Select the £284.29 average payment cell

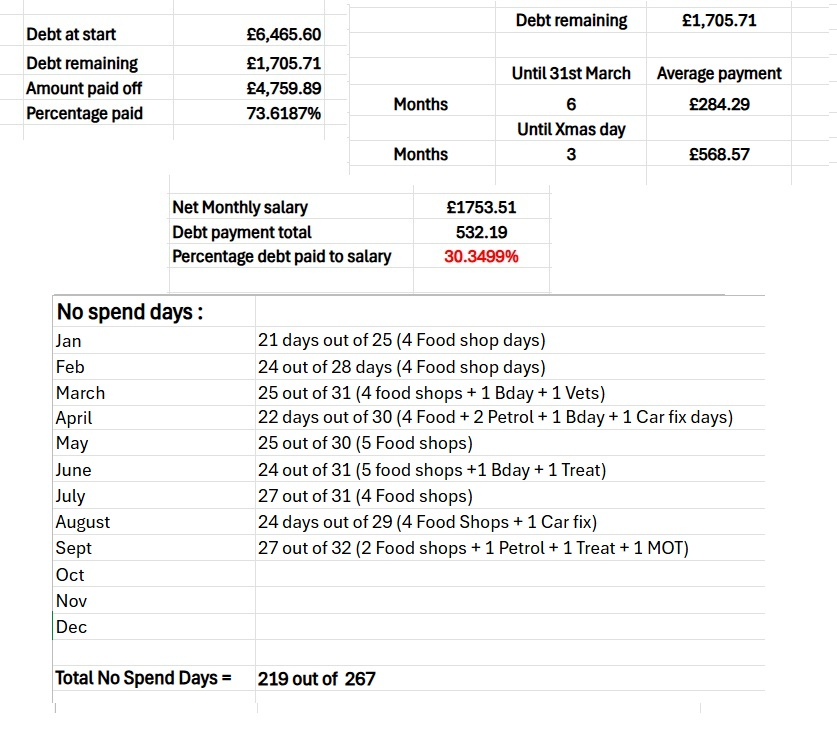pos(719,104)
